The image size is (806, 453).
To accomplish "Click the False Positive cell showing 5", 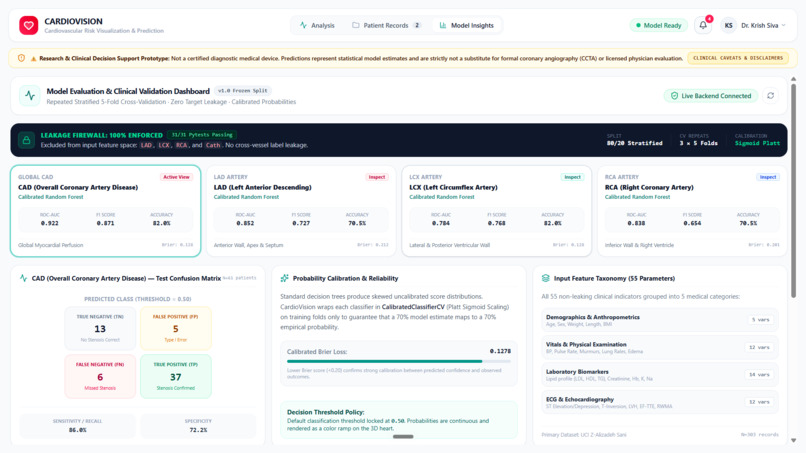I will (x=176, y=329).
